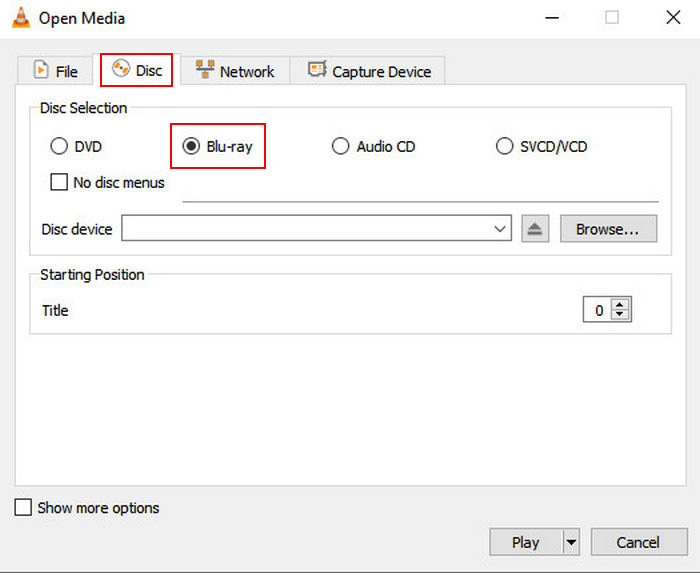The width and height of the screenshot is (700, 573).
Task: Click the eject disc icon button
Action: pos(535,229)
